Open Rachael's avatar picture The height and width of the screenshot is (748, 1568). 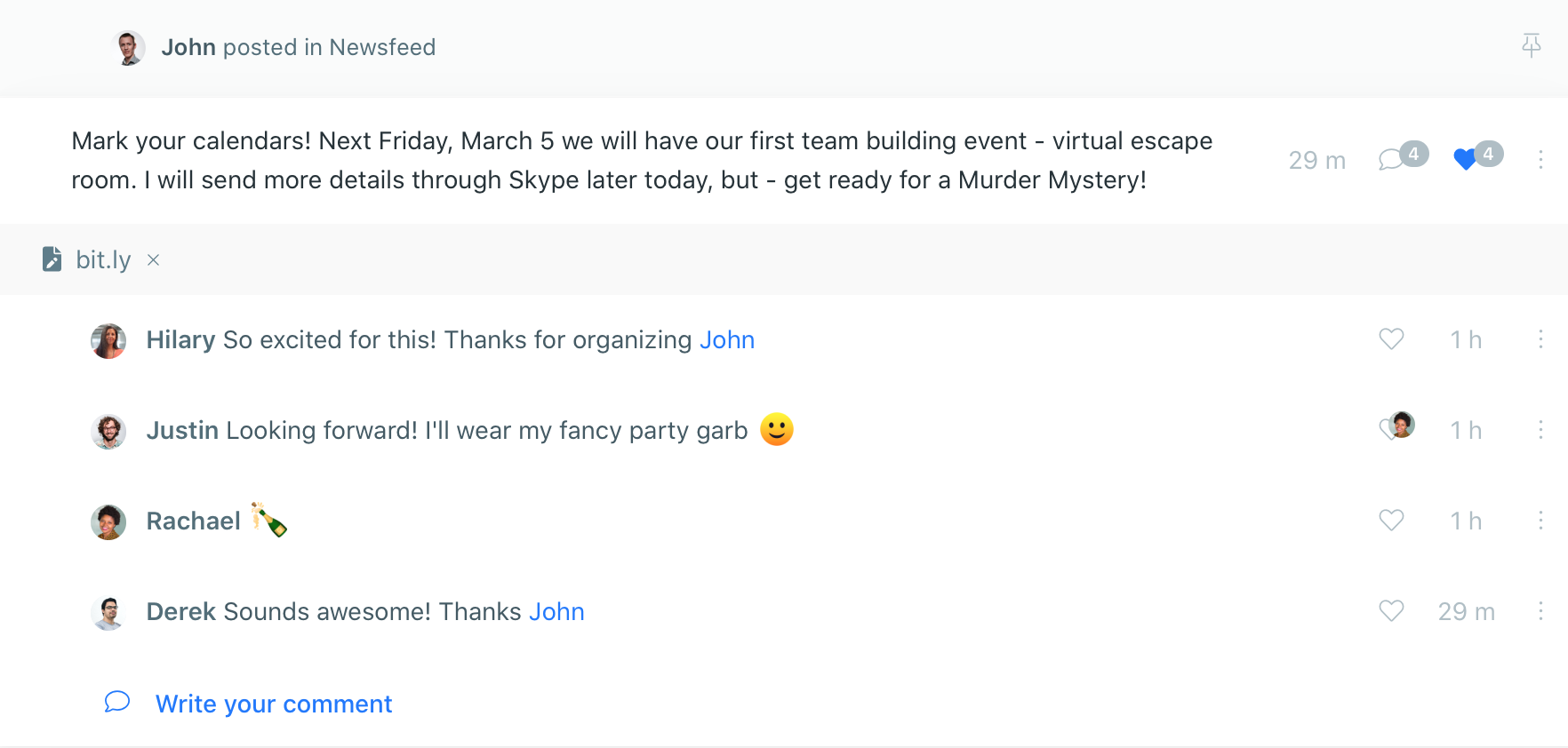[108, 521]
